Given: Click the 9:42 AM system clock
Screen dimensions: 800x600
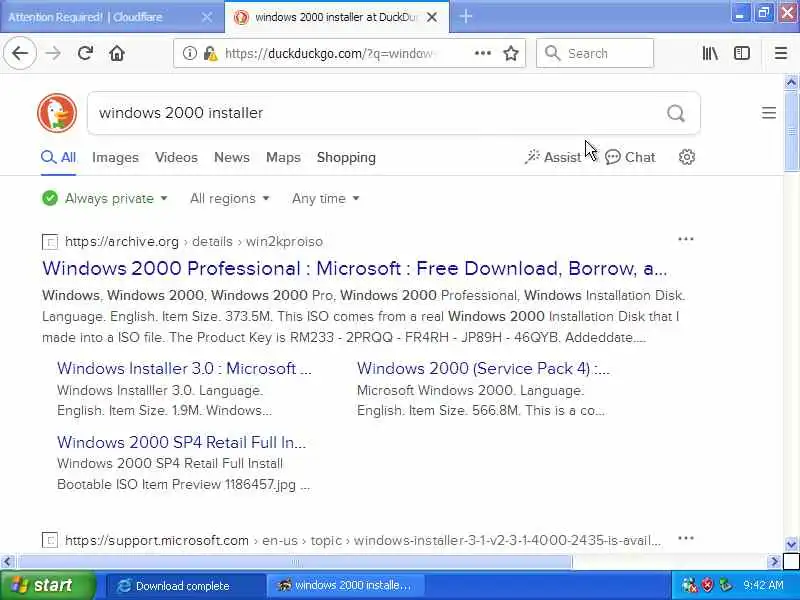Looking at the screenshot, I should pyautogui.click(x=763, y=585).
